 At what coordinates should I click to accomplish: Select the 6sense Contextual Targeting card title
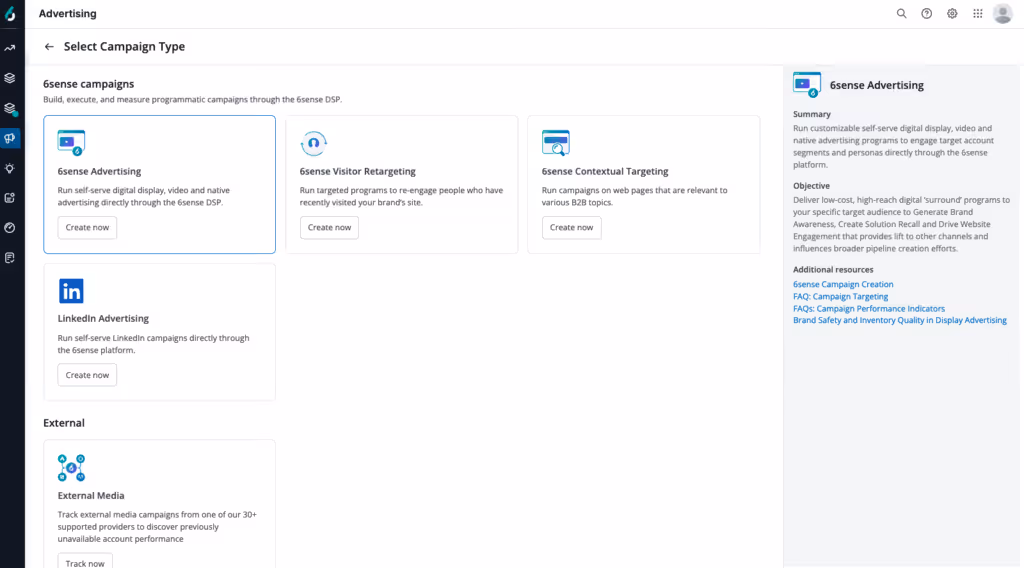605,171
